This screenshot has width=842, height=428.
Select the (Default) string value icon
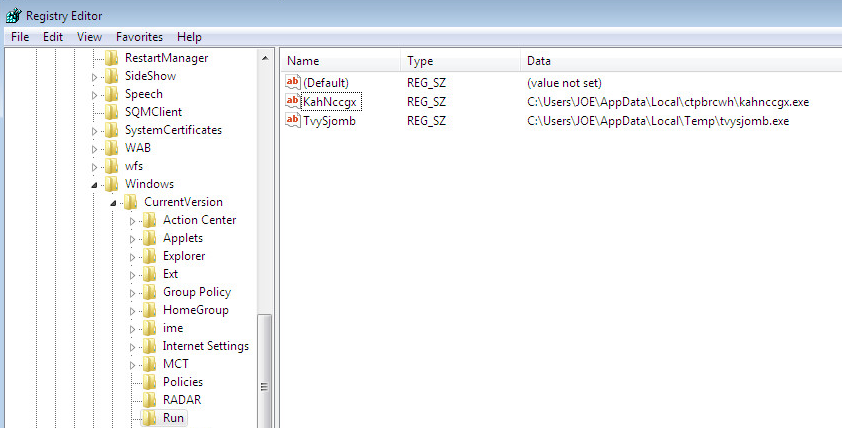[x=293, y=82]
